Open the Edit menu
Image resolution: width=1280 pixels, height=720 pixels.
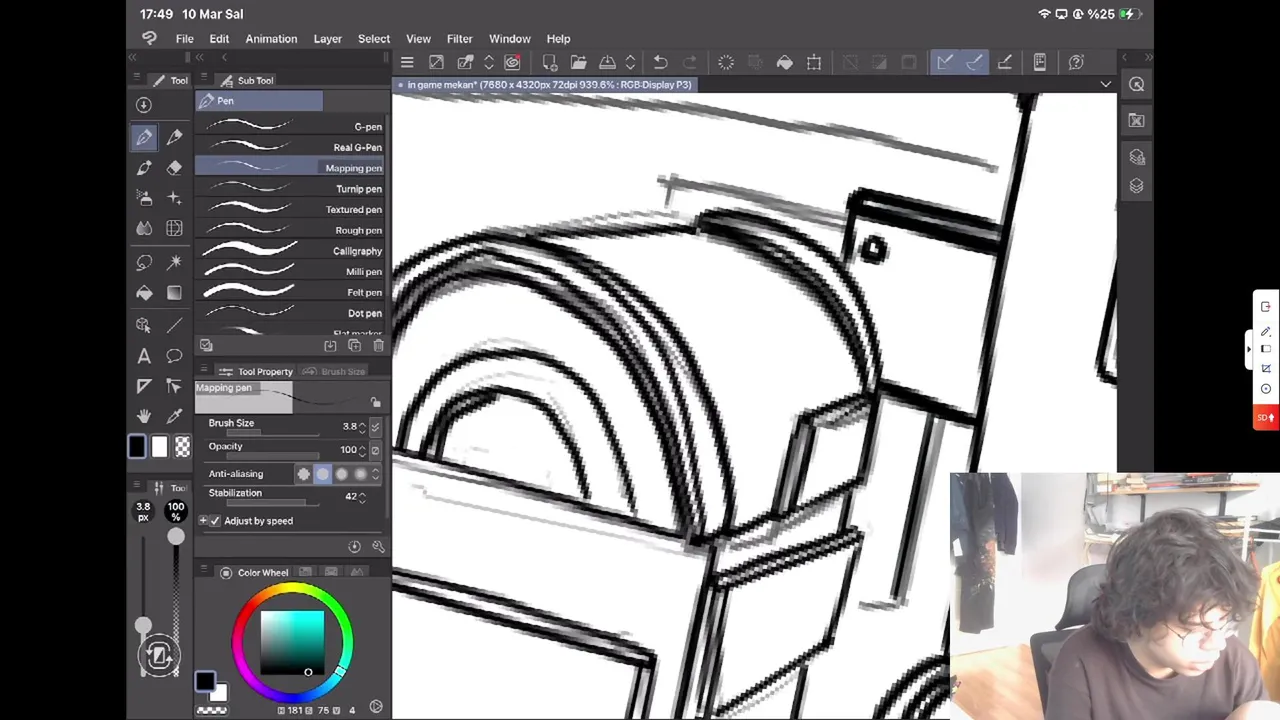pos(219,39)
